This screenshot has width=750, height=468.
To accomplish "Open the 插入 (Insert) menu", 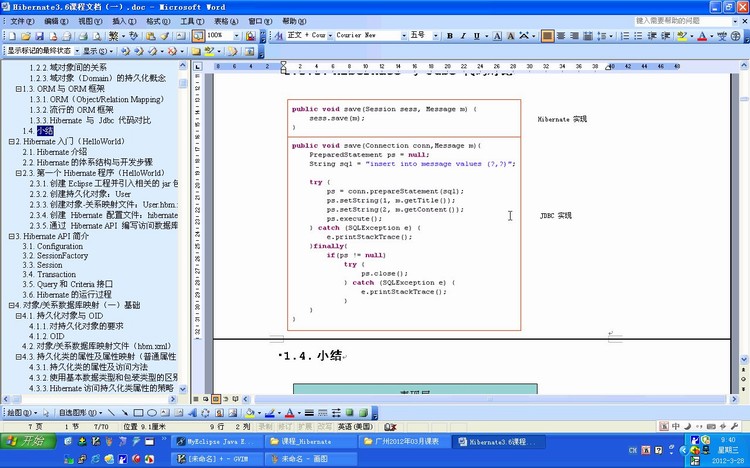I will pyautogui.click(x=124, y=21).
